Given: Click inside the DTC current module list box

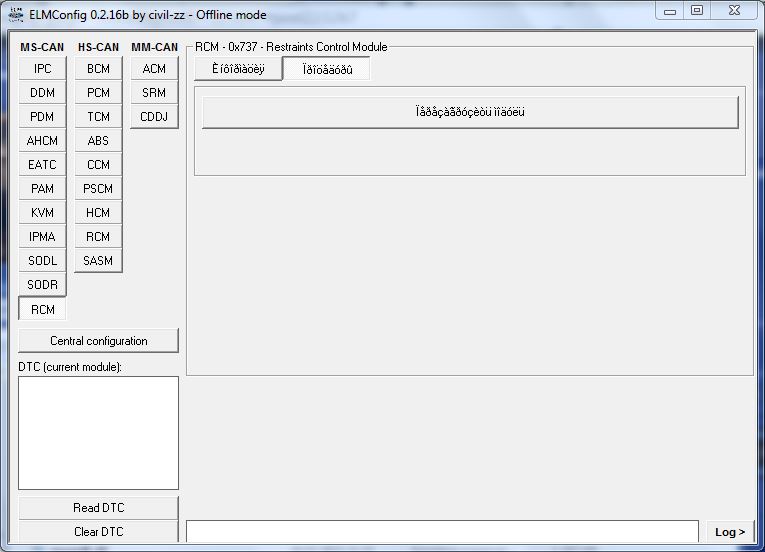Looking at the screenshot, I should click(x=98, y=433).
